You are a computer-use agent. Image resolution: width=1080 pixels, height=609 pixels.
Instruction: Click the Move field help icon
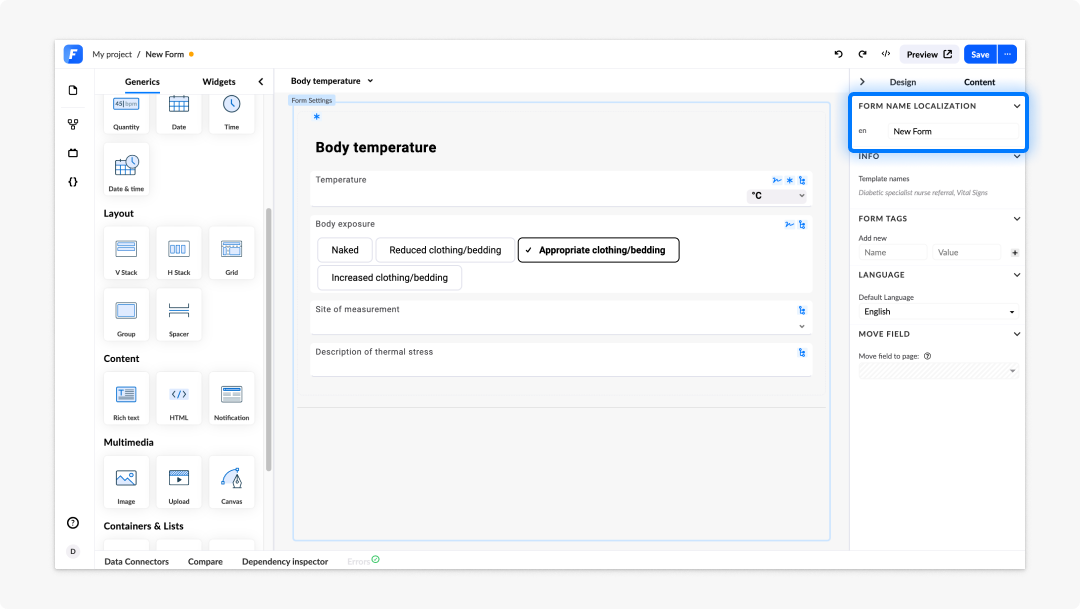[x=928, y=356]
